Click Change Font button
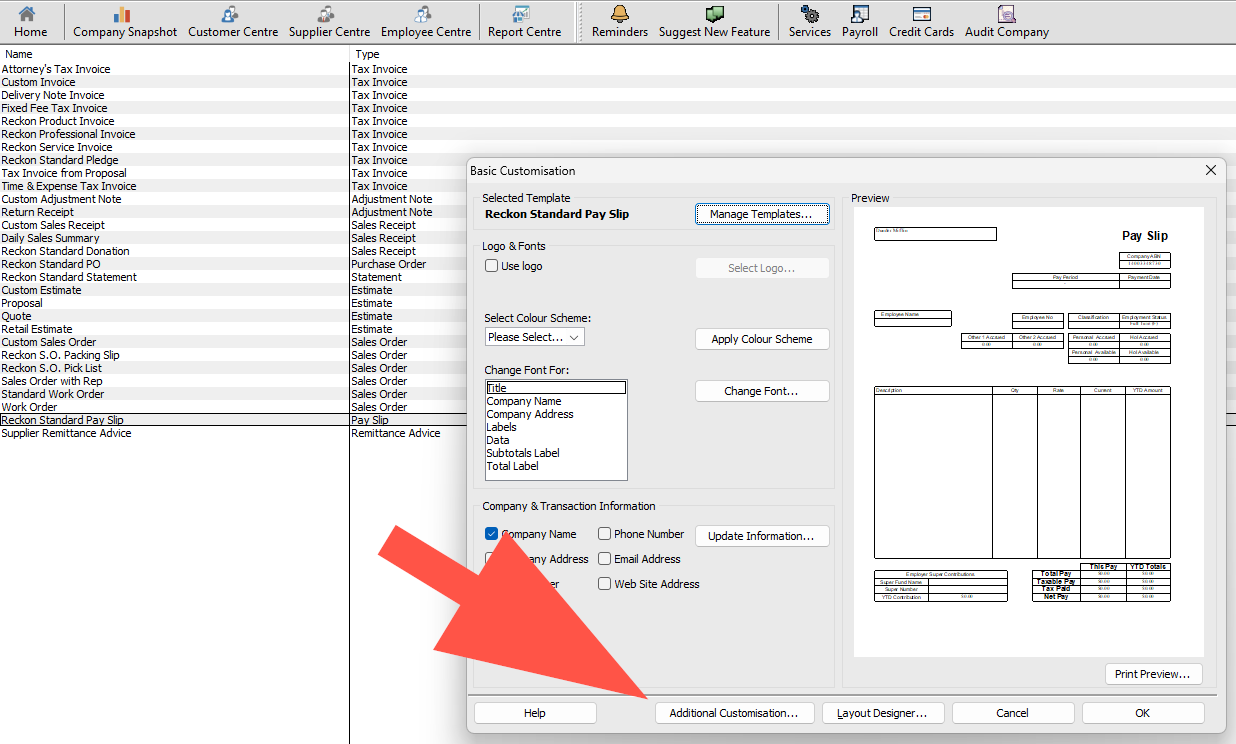 (x=762, y=391)
